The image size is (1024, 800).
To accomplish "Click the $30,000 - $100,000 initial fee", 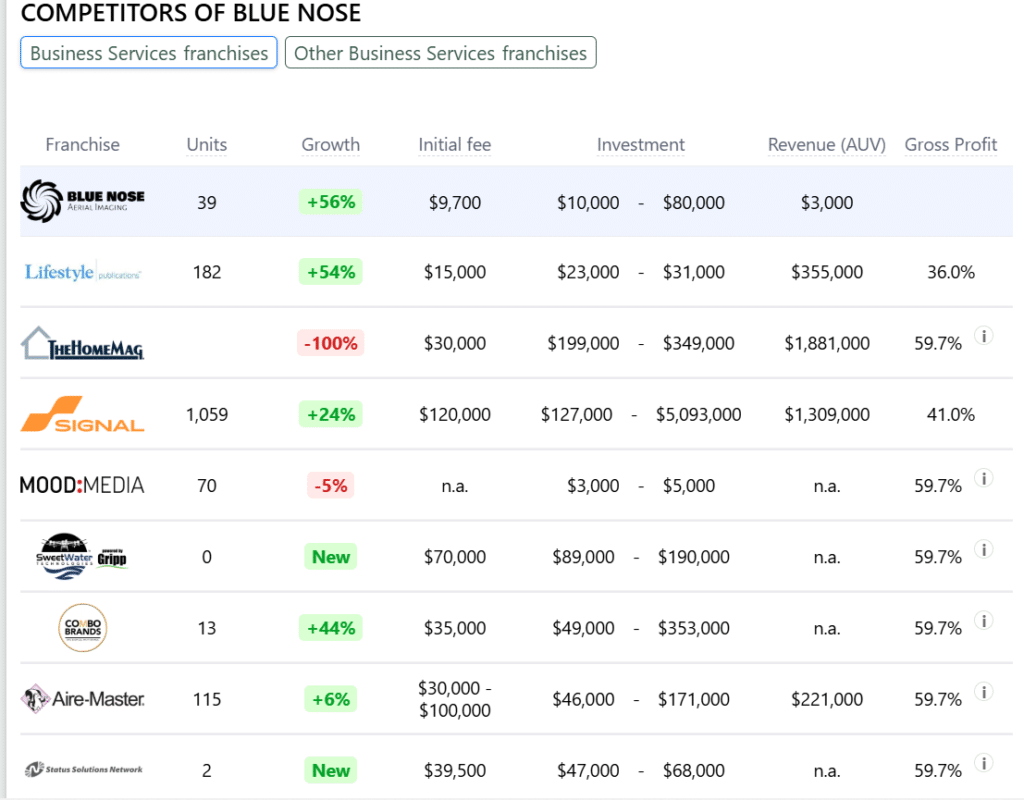I will (x=455, y=699).
